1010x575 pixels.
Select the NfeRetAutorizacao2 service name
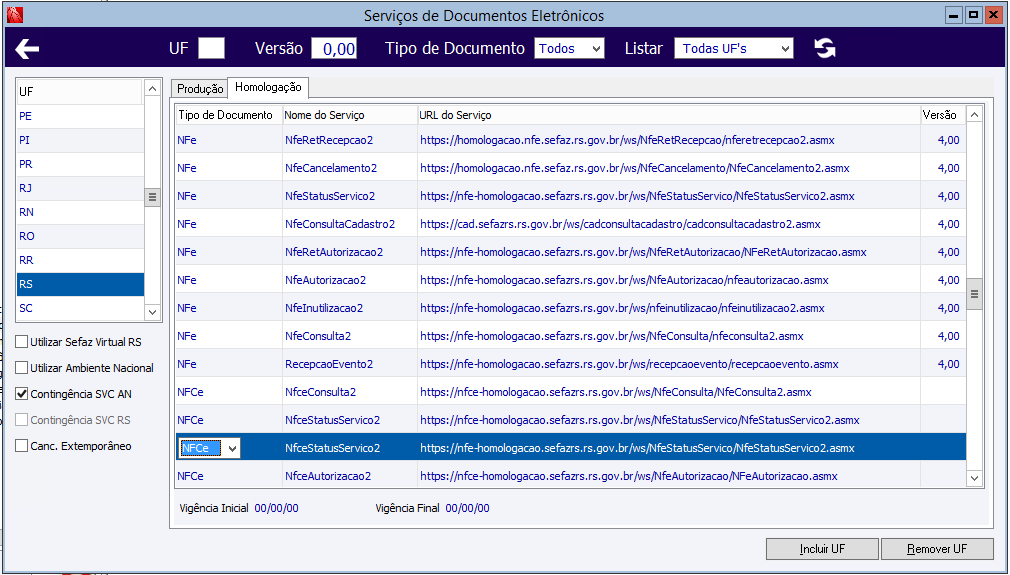pos(334,252)
